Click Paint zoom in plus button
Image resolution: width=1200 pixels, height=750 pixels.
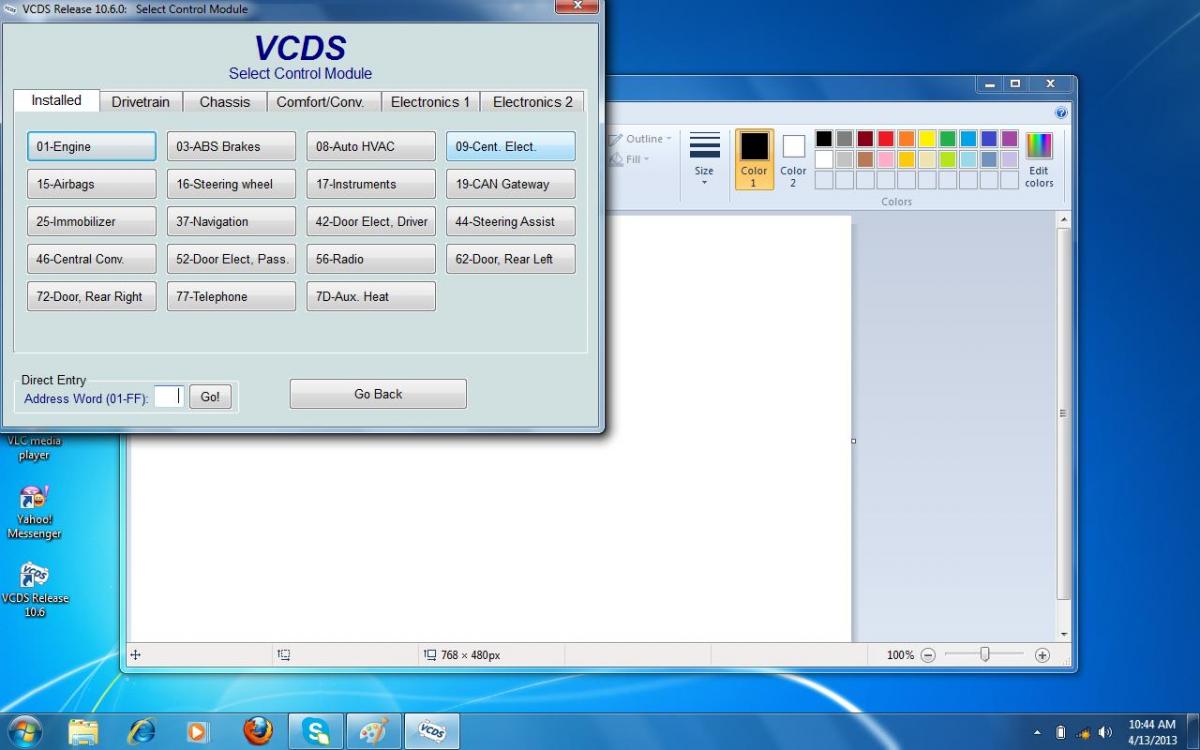1042,655
